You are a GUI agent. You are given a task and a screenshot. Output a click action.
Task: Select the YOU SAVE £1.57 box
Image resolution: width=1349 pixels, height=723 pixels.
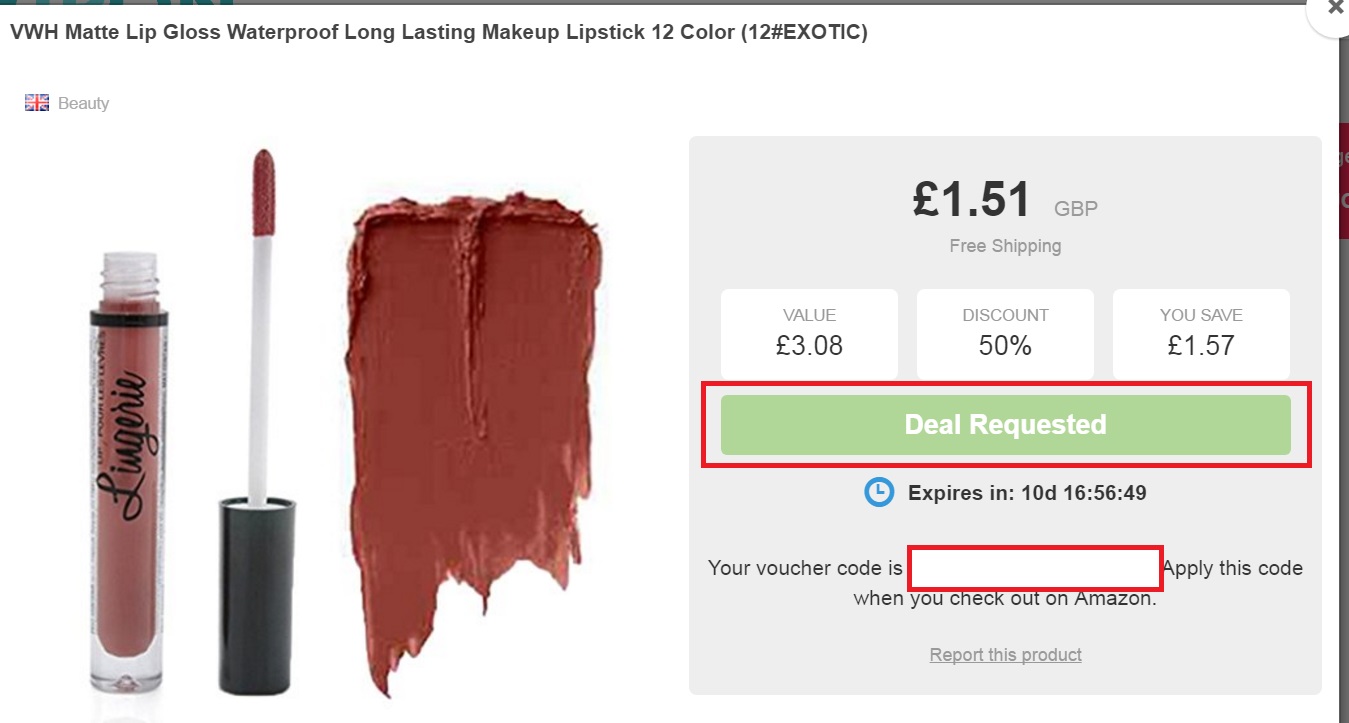[1201, 333]
